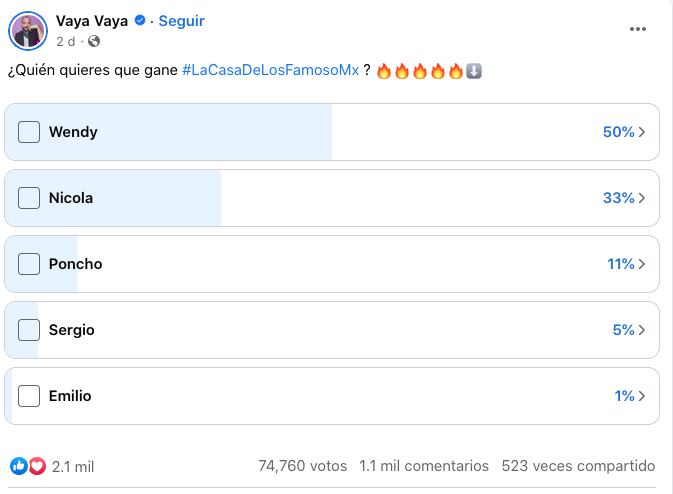673x494 pixels.
Task: Open Vaya Vaya profile picture
Action: click(29, 30)
